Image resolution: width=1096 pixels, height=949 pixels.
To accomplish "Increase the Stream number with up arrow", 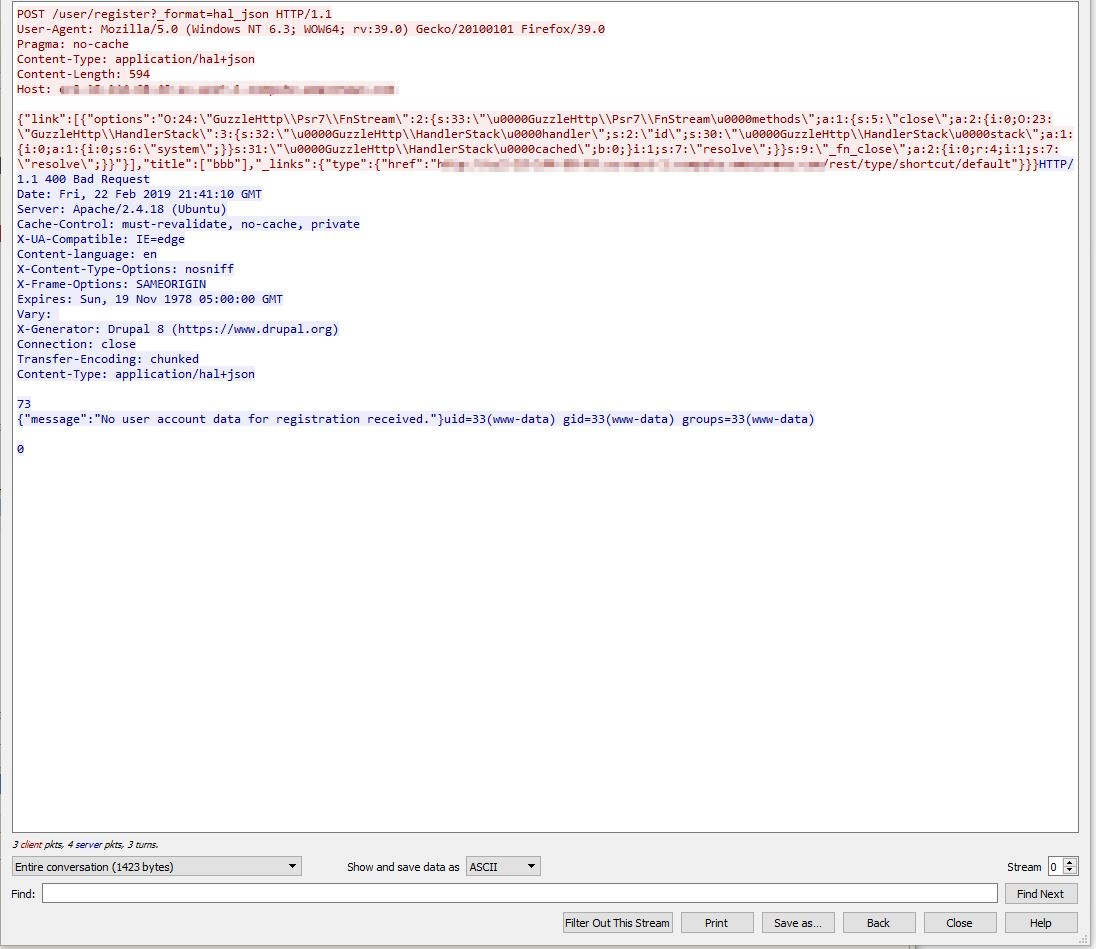I will click(1071, 862).
